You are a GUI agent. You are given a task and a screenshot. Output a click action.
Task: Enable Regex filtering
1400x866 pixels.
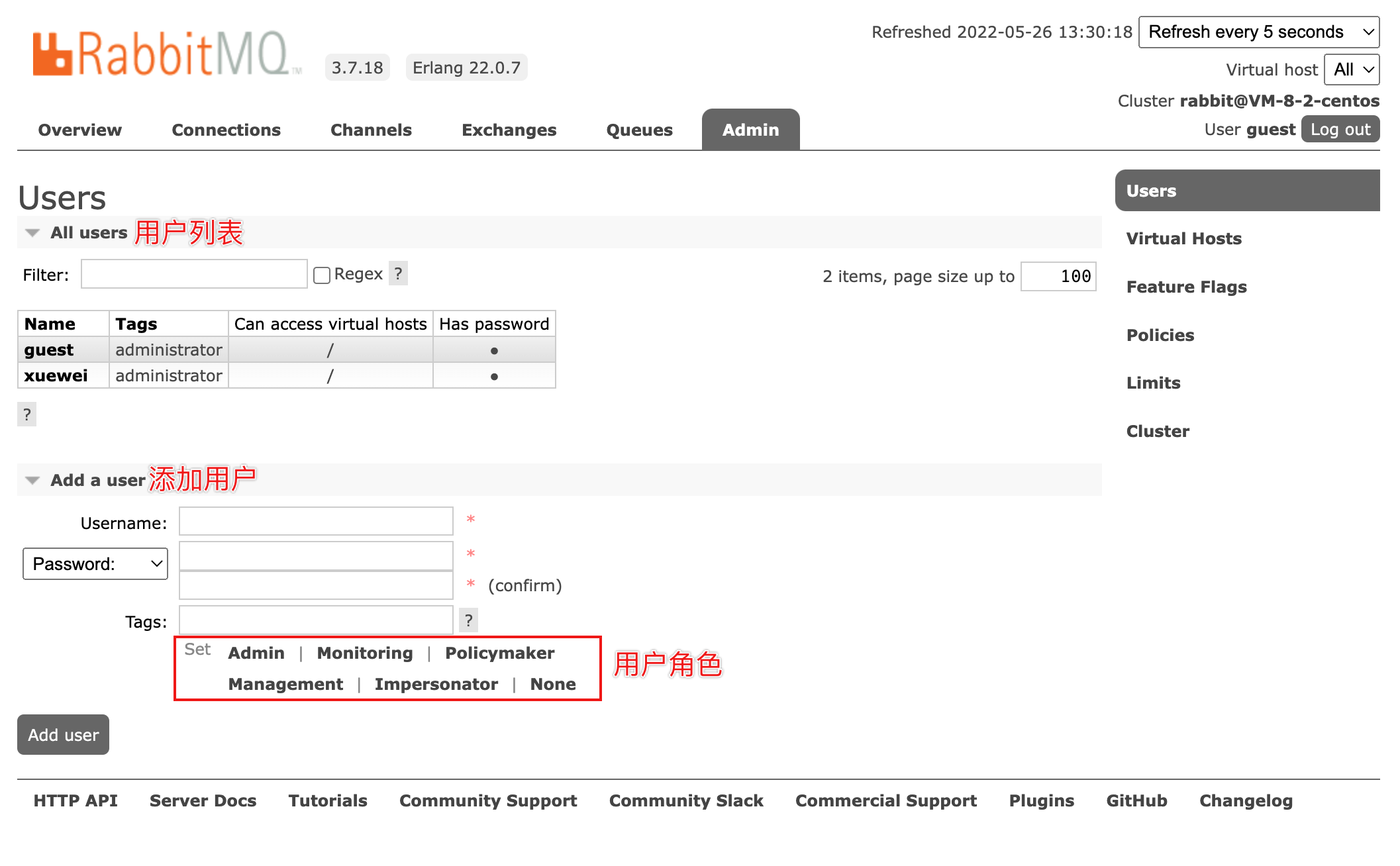pos(322,274)
